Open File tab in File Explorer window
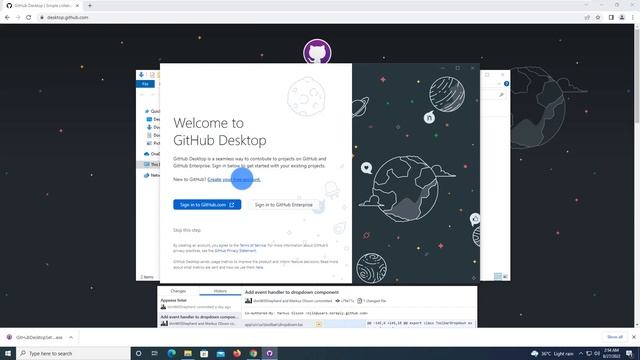The width and height of the screenshot is (640, 360). click(x=145, y=84)
